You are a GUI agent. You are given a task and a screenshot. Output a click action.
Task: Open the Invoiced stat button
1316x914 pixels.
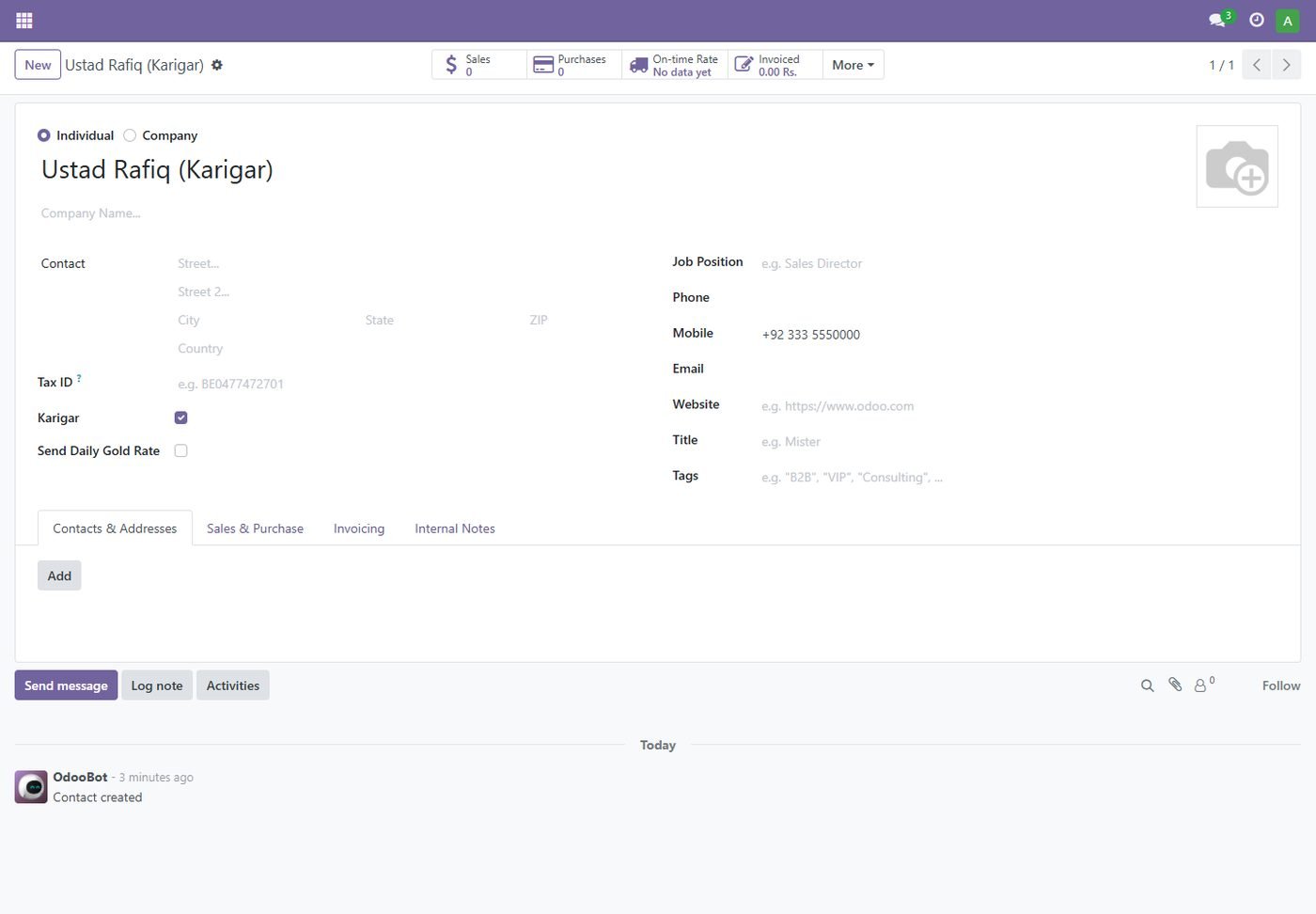pyautogui.click(x=775, y=65)
